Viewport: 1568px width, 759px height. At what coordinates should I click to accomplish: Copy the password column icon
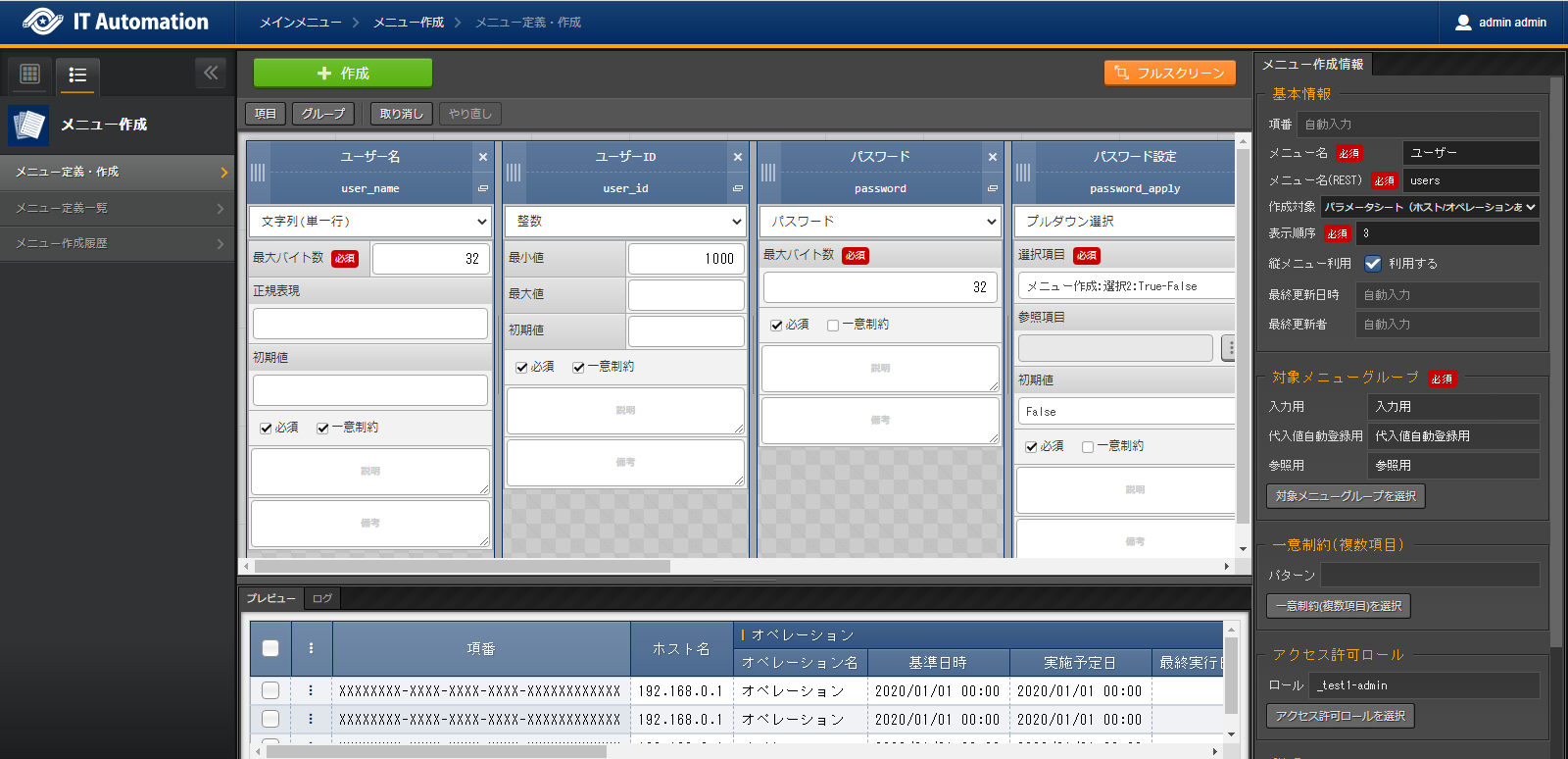click(x=993, y=188)
